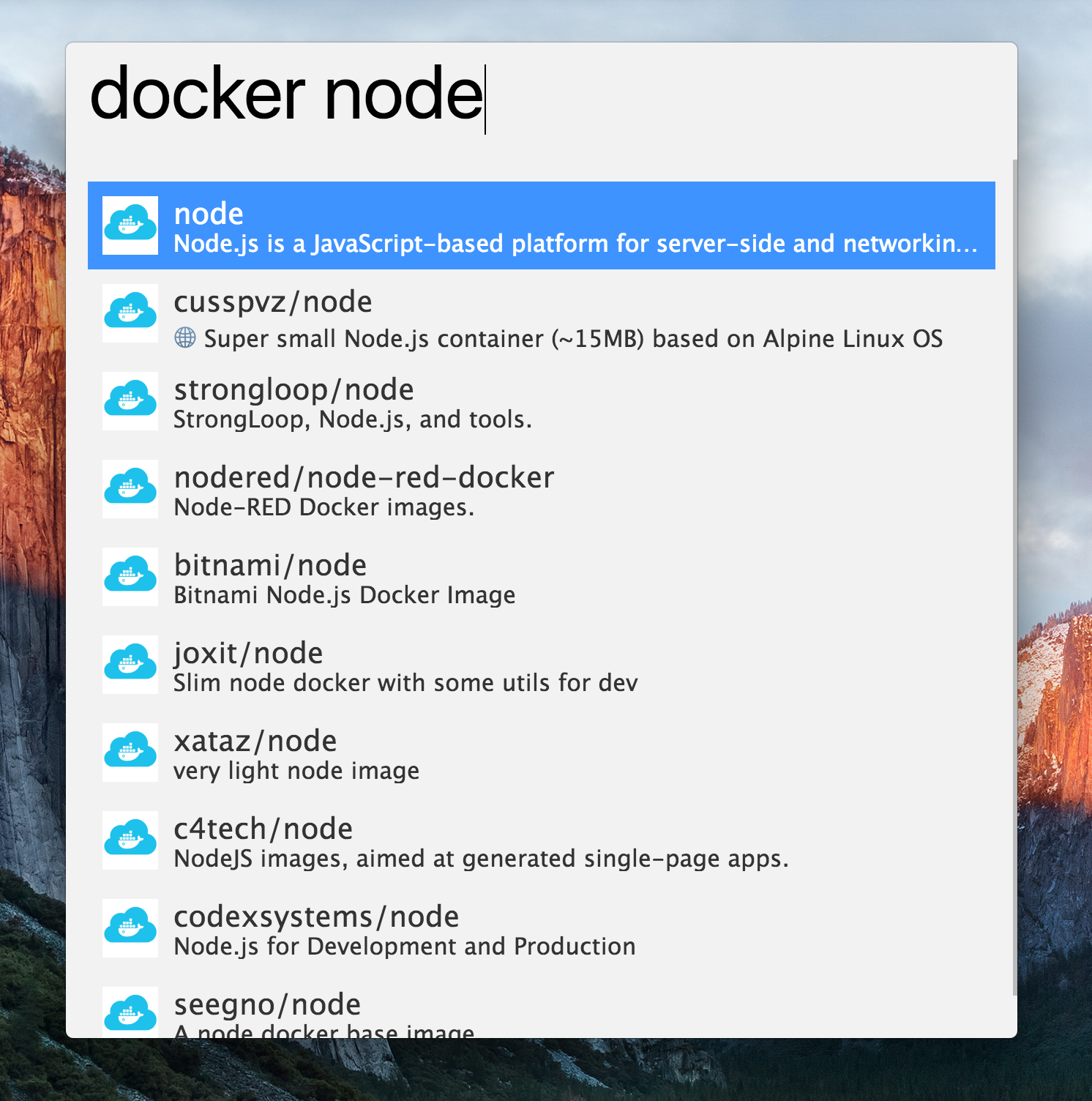Click the Docker icon beside node result
Screen dimensions: 1092x1101
click(x=130, y=225)
